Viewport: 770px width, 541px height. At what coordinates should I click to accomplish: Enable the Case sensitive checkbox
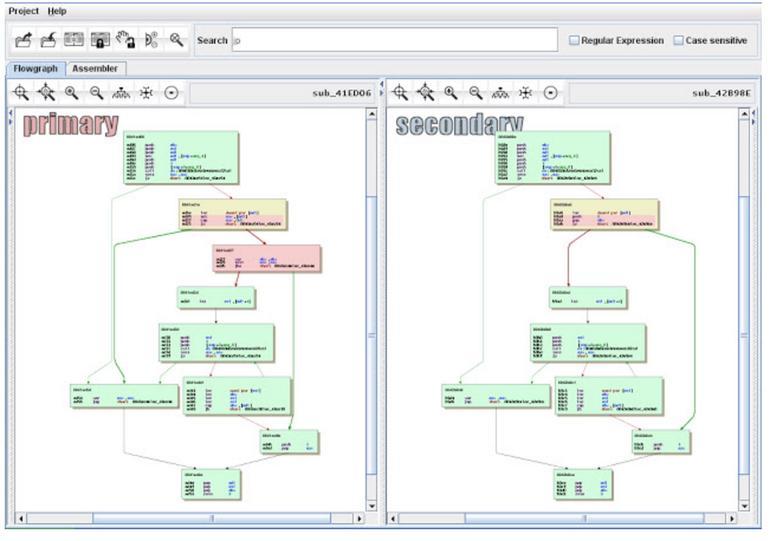[678, 41]
